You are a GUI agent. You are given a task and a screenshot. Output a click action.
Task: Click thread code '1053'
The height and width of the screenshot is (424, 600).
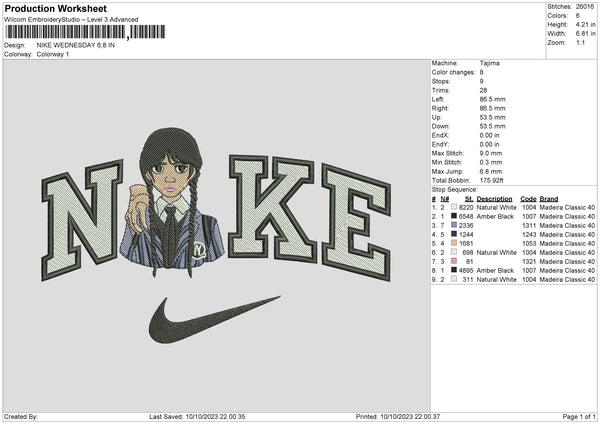click(529, 243)
